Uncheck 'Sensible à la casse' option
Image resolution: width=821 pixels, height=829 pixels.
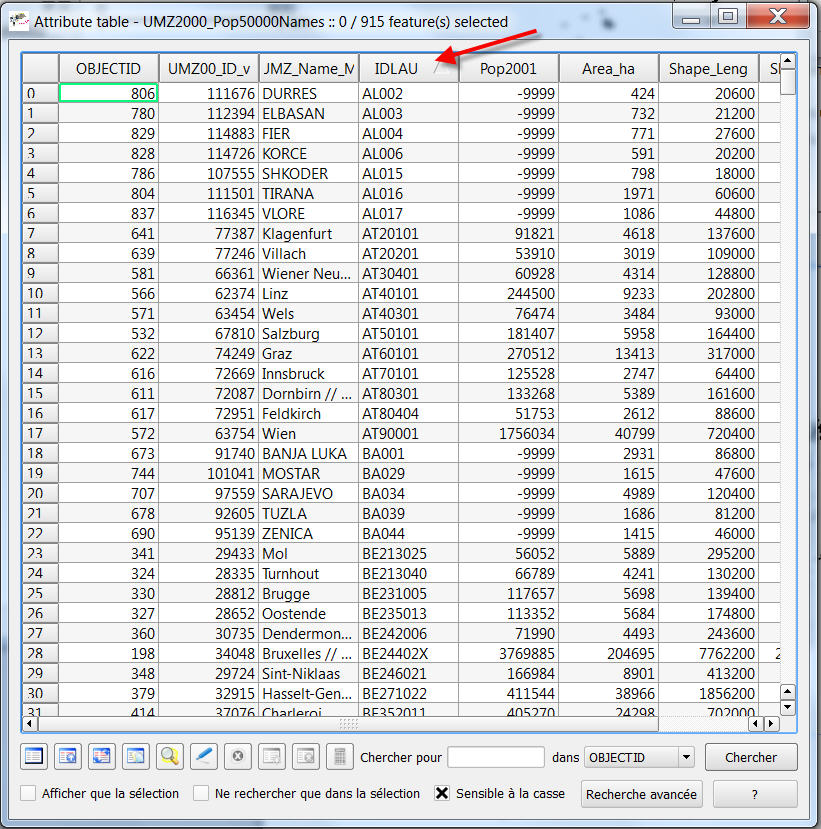click(442, 793)
